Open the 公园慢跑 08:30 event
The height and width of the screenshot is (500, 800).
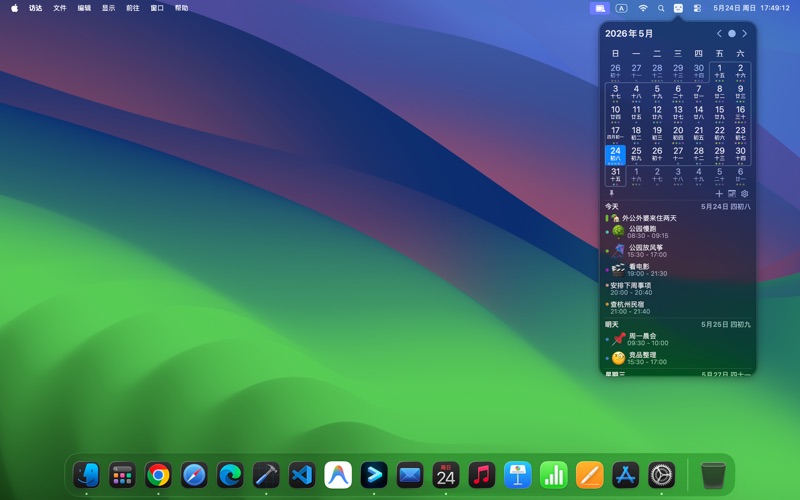[x=678, y=232]
